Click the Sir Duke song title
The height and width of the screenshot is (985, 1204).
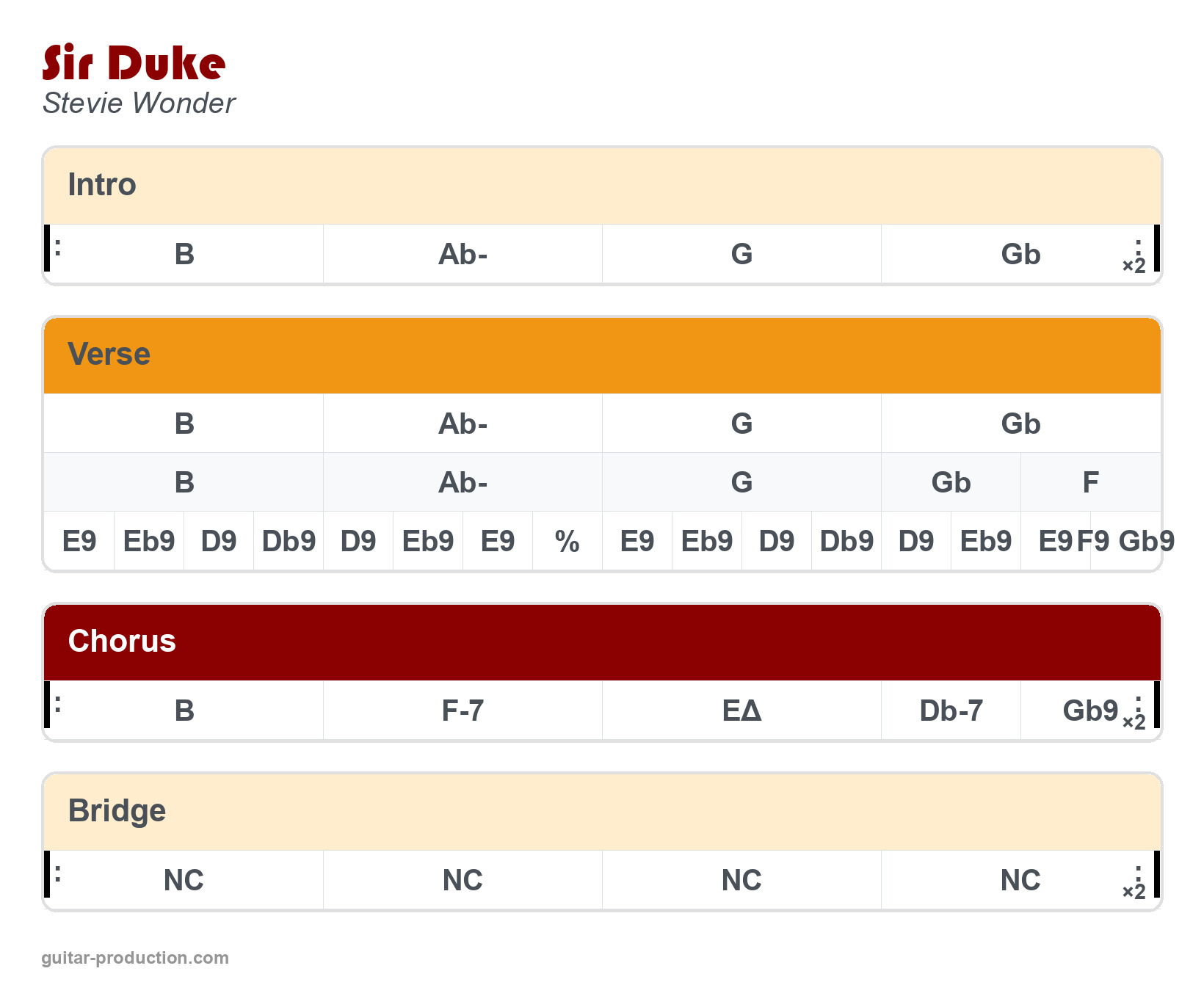click(x=134, y=63)
